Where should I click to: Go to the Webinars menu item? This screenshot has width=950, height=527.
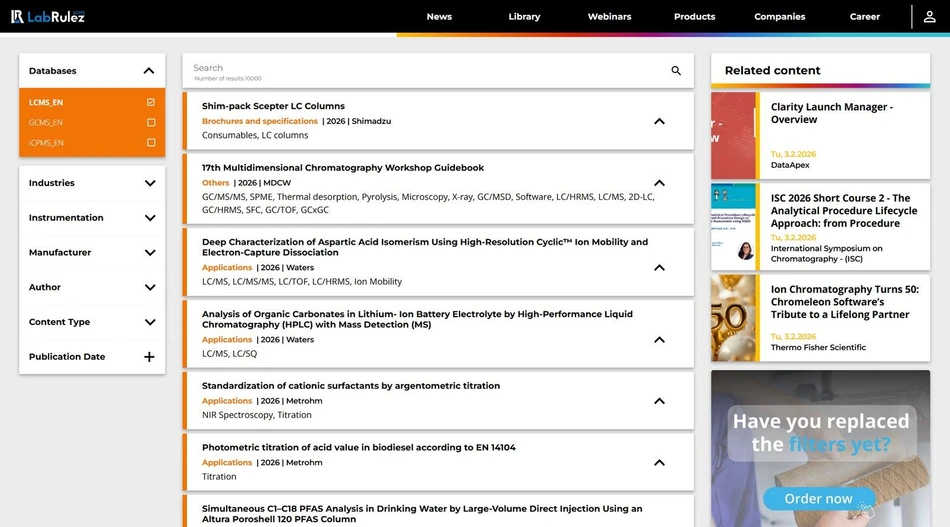tap(609, 17)
